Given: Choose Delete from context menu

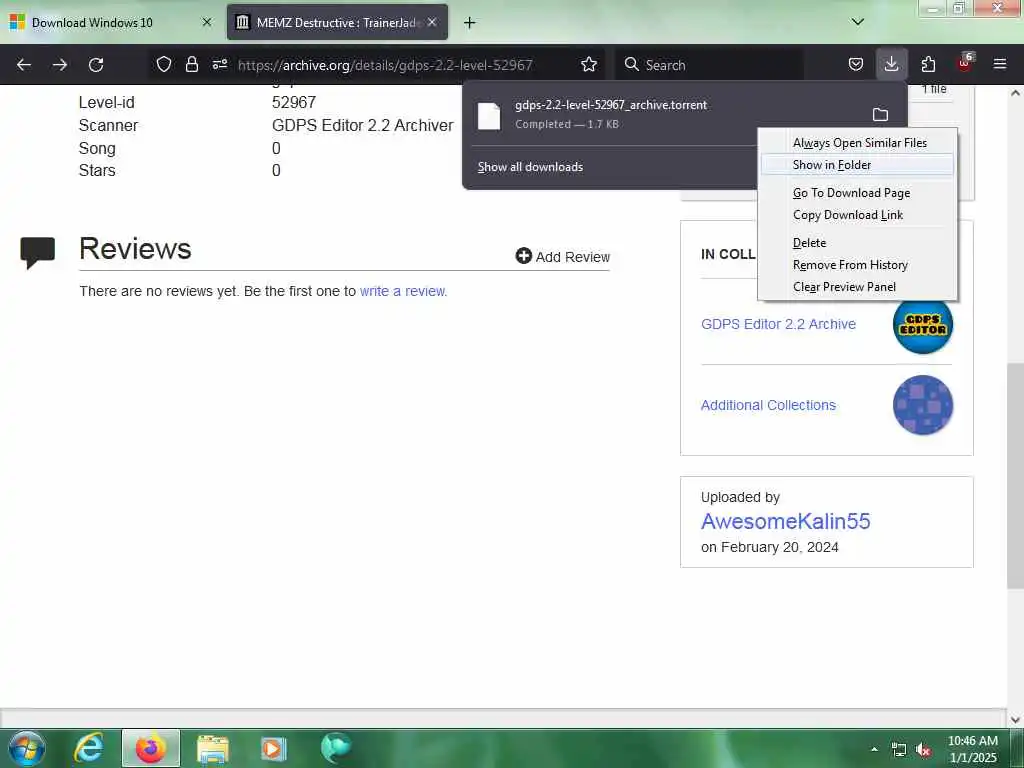Looking at the screenshot, I should point(857,243).
